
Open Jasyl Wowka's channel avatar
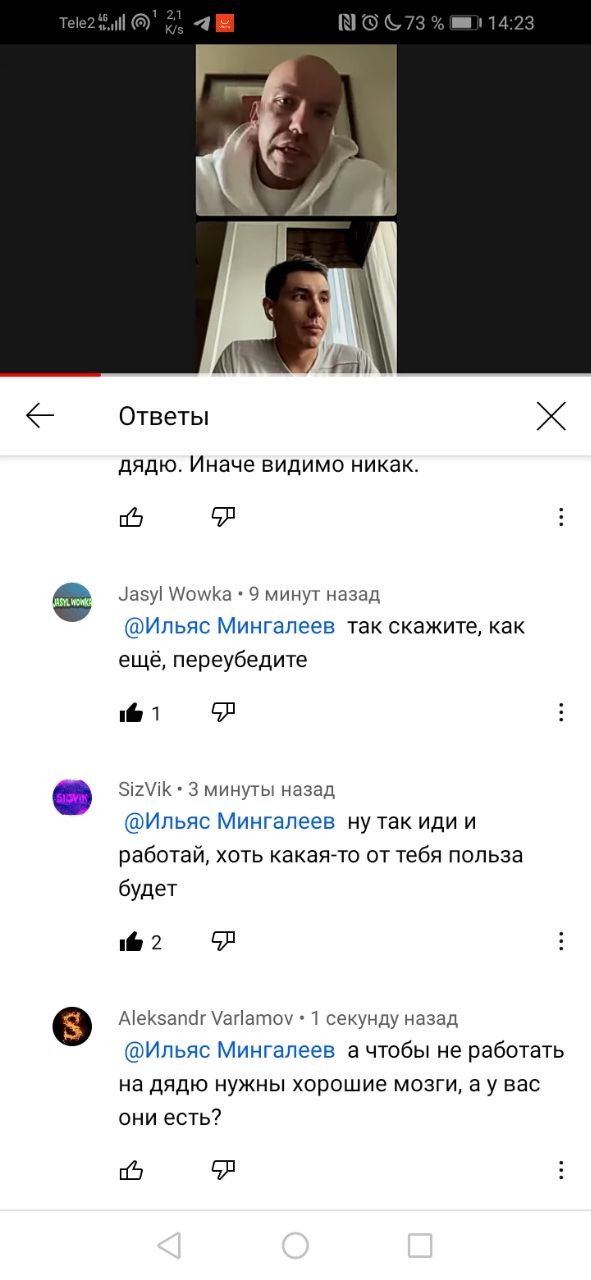72,602
